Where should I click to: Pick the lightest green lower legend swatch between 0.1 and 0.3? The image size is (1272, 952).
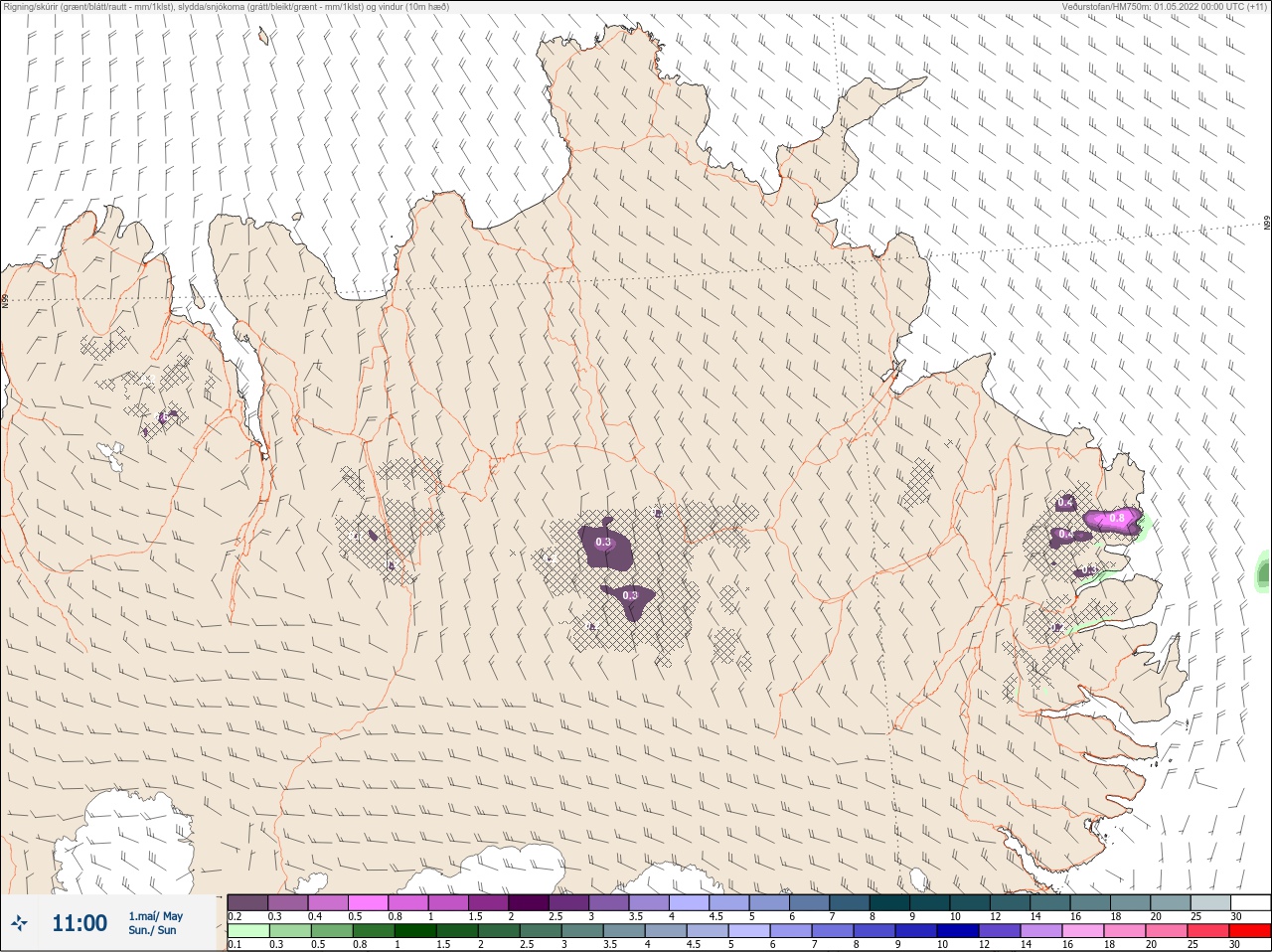(248, 931)
